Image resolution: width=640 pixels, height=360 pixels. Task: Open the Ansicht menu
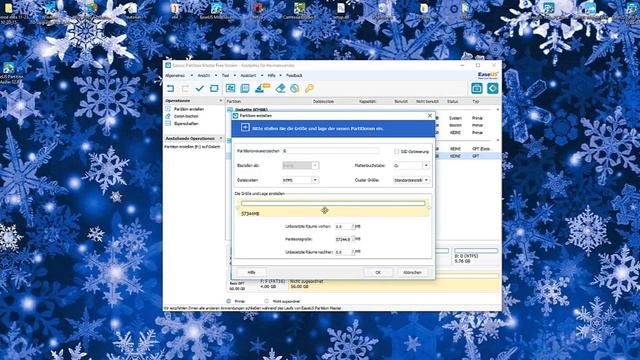pos(204,76)
